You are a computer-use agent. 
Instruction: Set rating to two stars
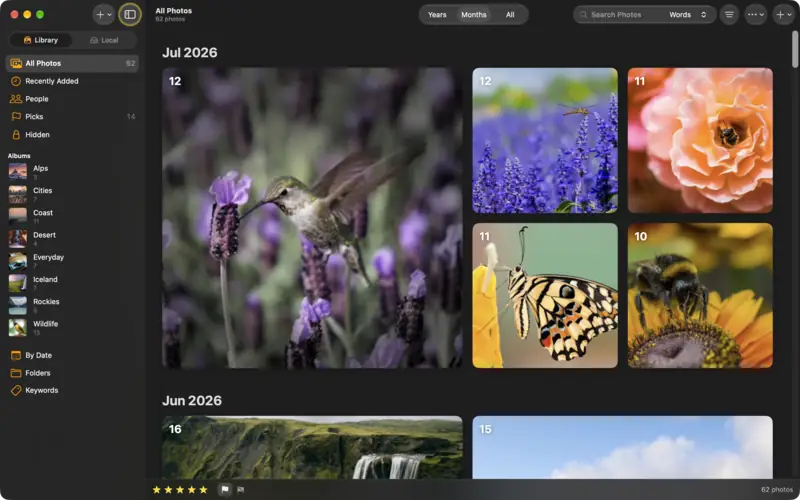click(x=168, y=490)
